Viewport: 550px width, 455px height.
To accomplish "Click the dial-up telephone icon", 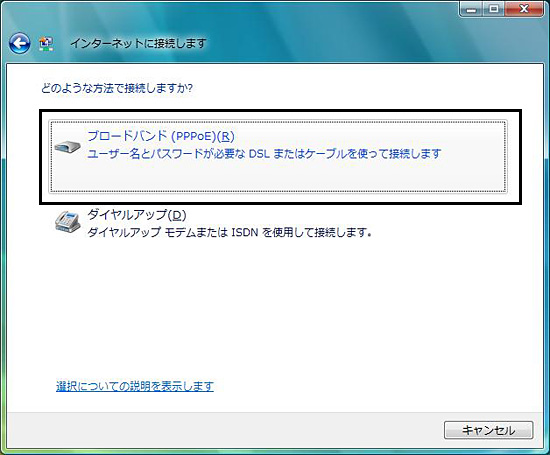I will (67, 221).
